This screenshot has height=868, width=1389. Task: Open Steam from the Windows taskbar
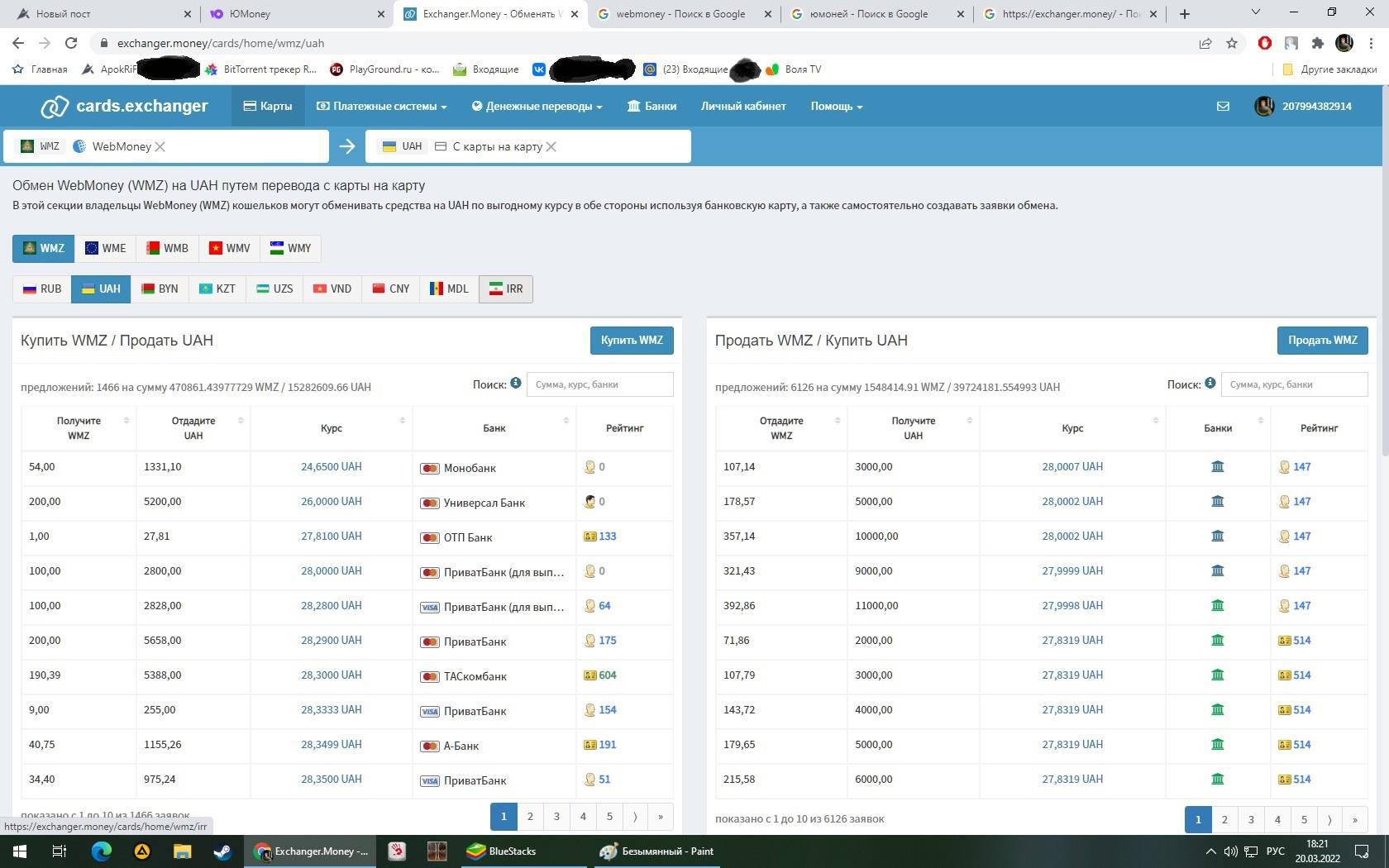point(222,851)
